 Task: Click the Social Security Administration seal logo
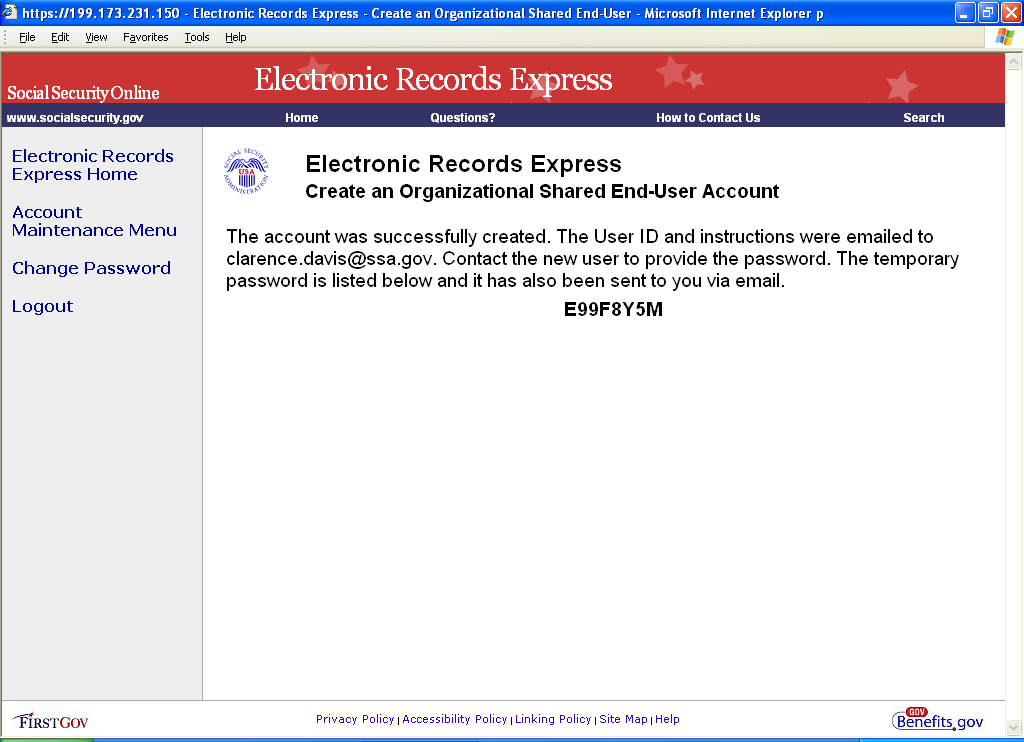coord(246,171)
